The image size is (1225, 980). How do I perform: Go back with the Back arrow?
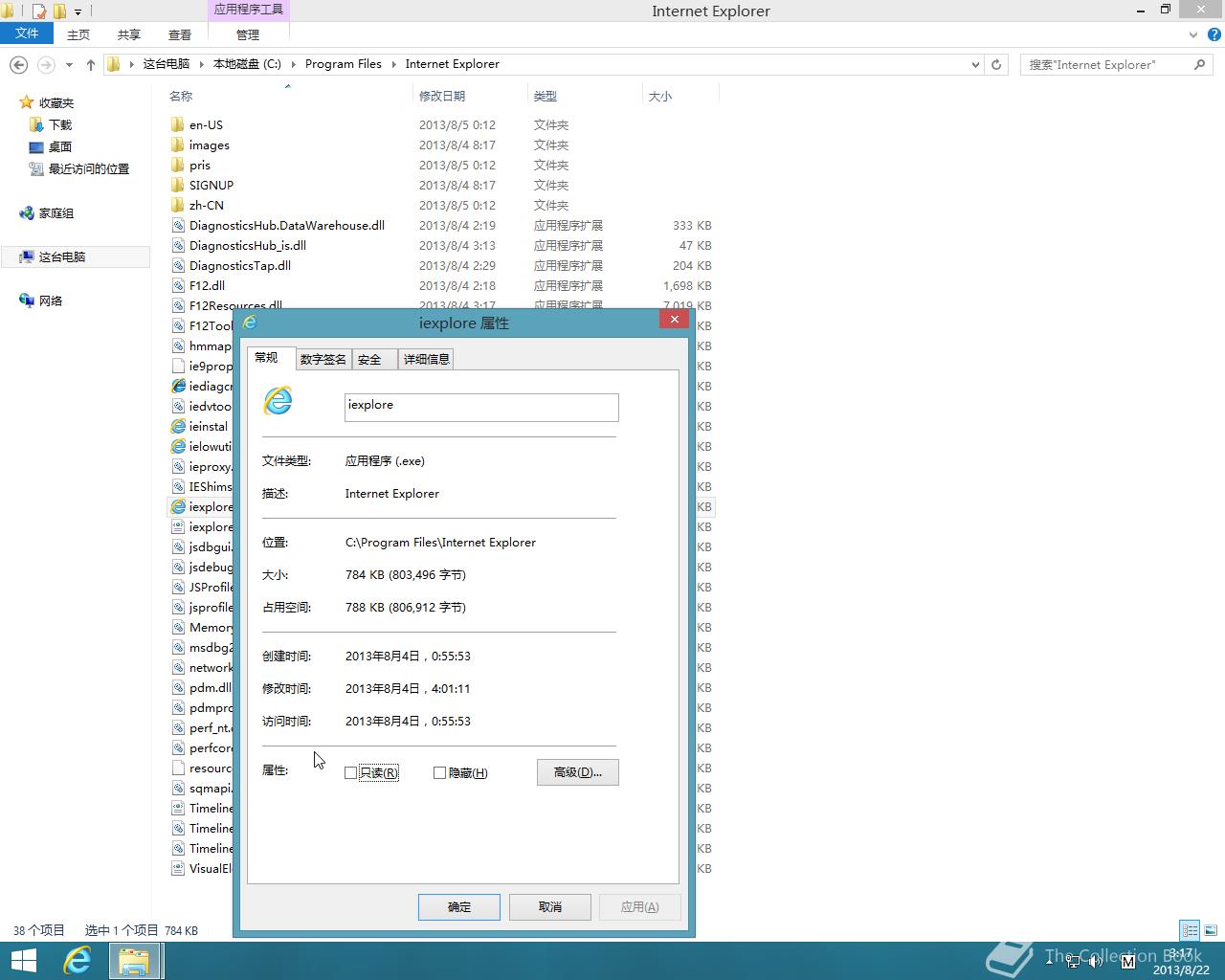[18, 64]
